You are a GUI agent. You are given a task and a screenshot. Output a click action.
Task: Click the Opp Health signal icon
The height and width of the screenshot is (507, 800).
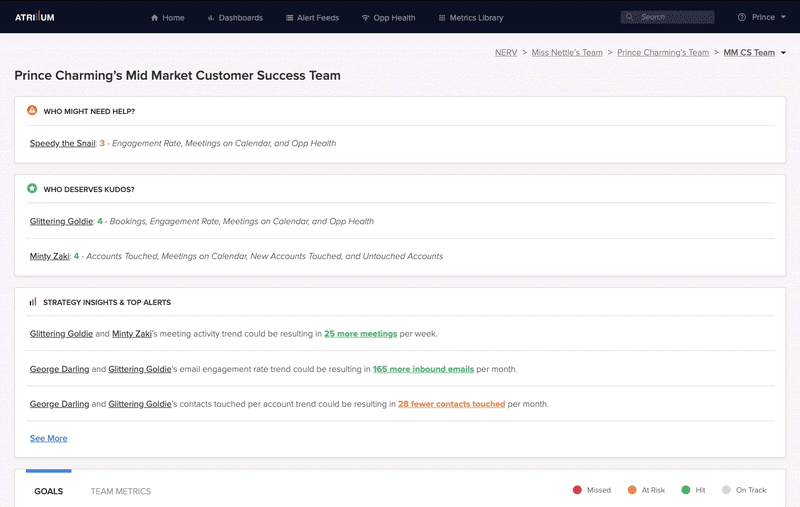(365, 18)
